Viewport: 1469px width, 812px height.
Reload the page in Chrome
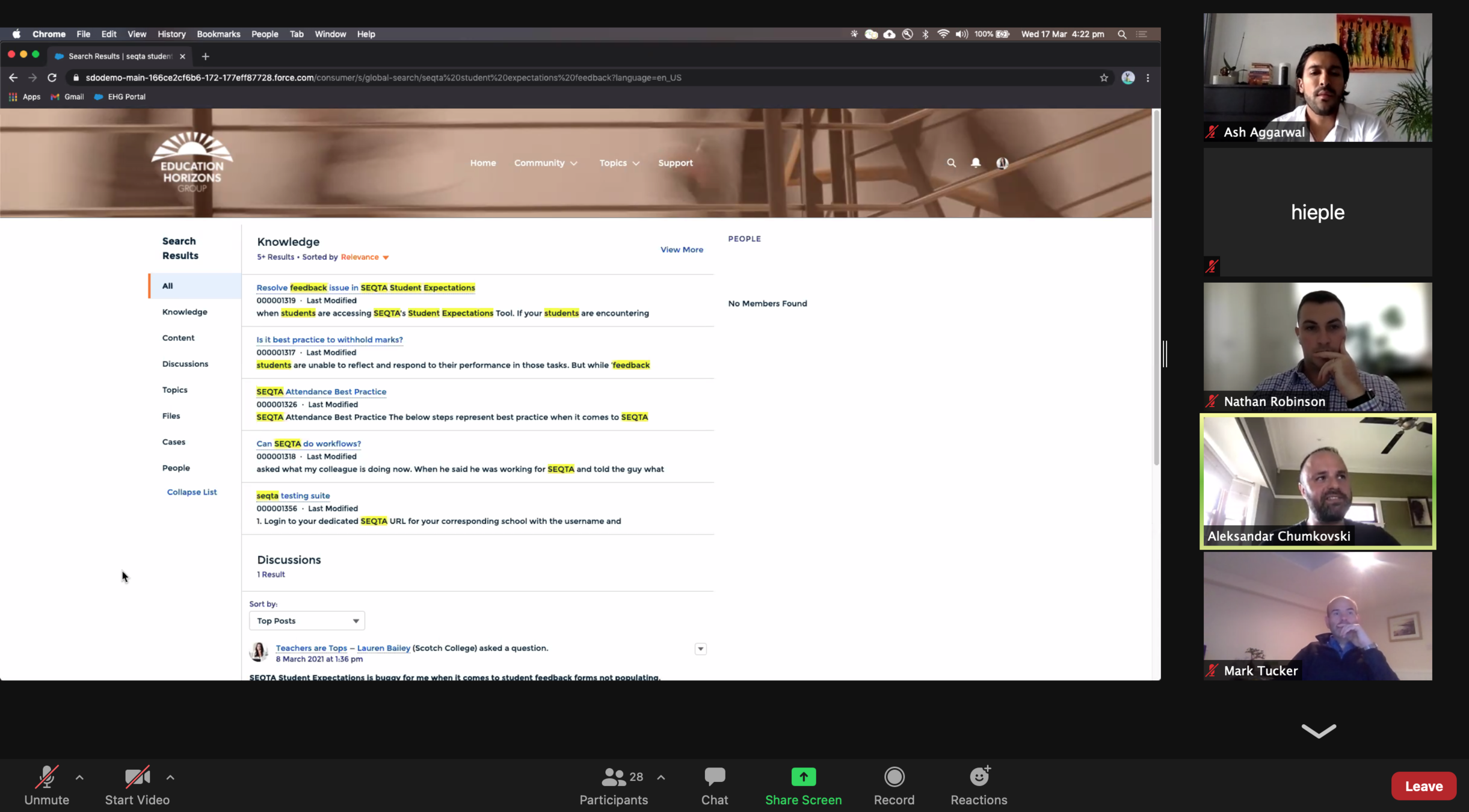(x=52, y=78)
